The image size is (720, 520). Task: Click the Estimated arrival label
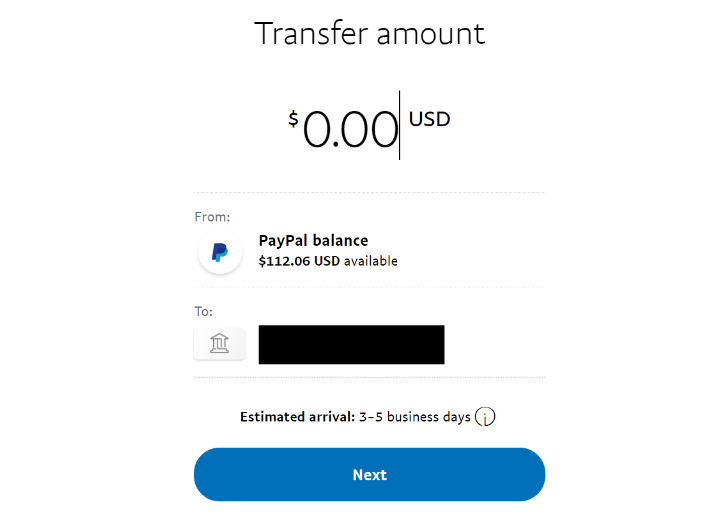tap(298, 417)
